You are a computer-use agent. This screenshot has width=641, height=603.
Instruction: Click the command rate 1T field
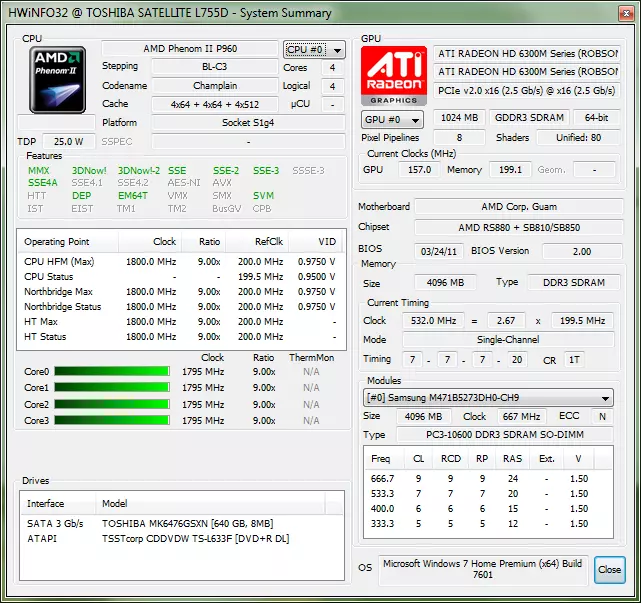click(574, 360)
